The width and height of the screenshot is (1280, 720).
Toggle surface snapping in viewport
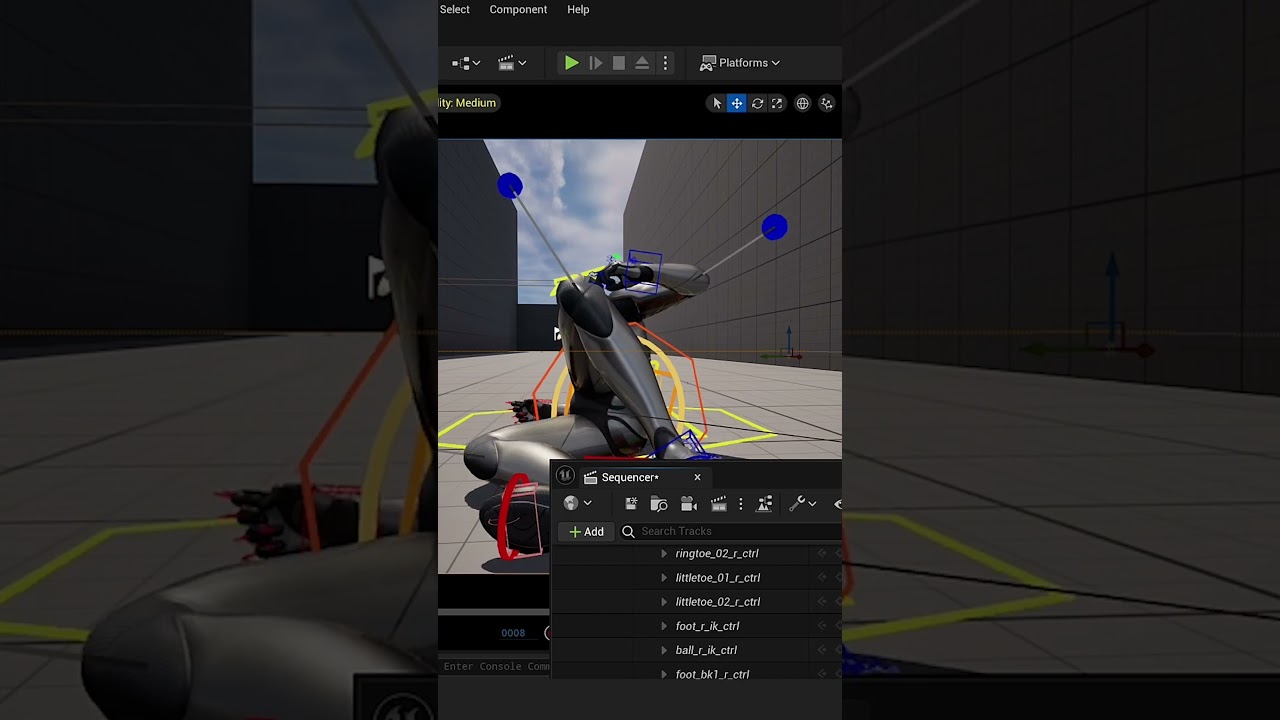pyautogui.click(x=827, y=103)
